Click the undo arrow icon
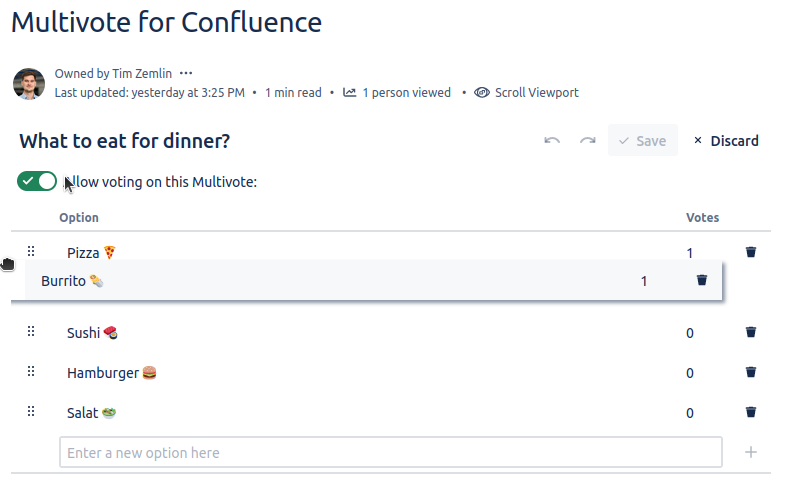This screenshot has height=488, width=808. point(552,141)
